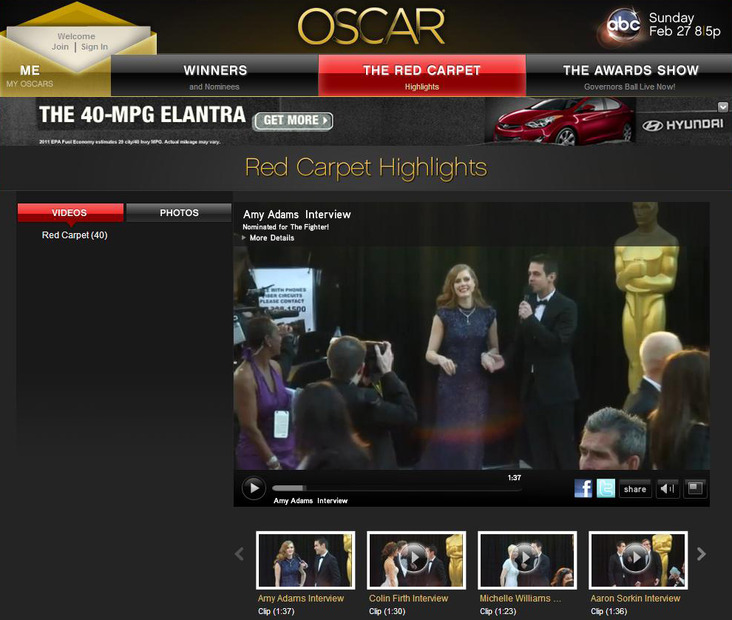The width and height of the screenshot is (732, 620).
Task: Click Clip (1:36) duration text
Action: pos(609,611)
